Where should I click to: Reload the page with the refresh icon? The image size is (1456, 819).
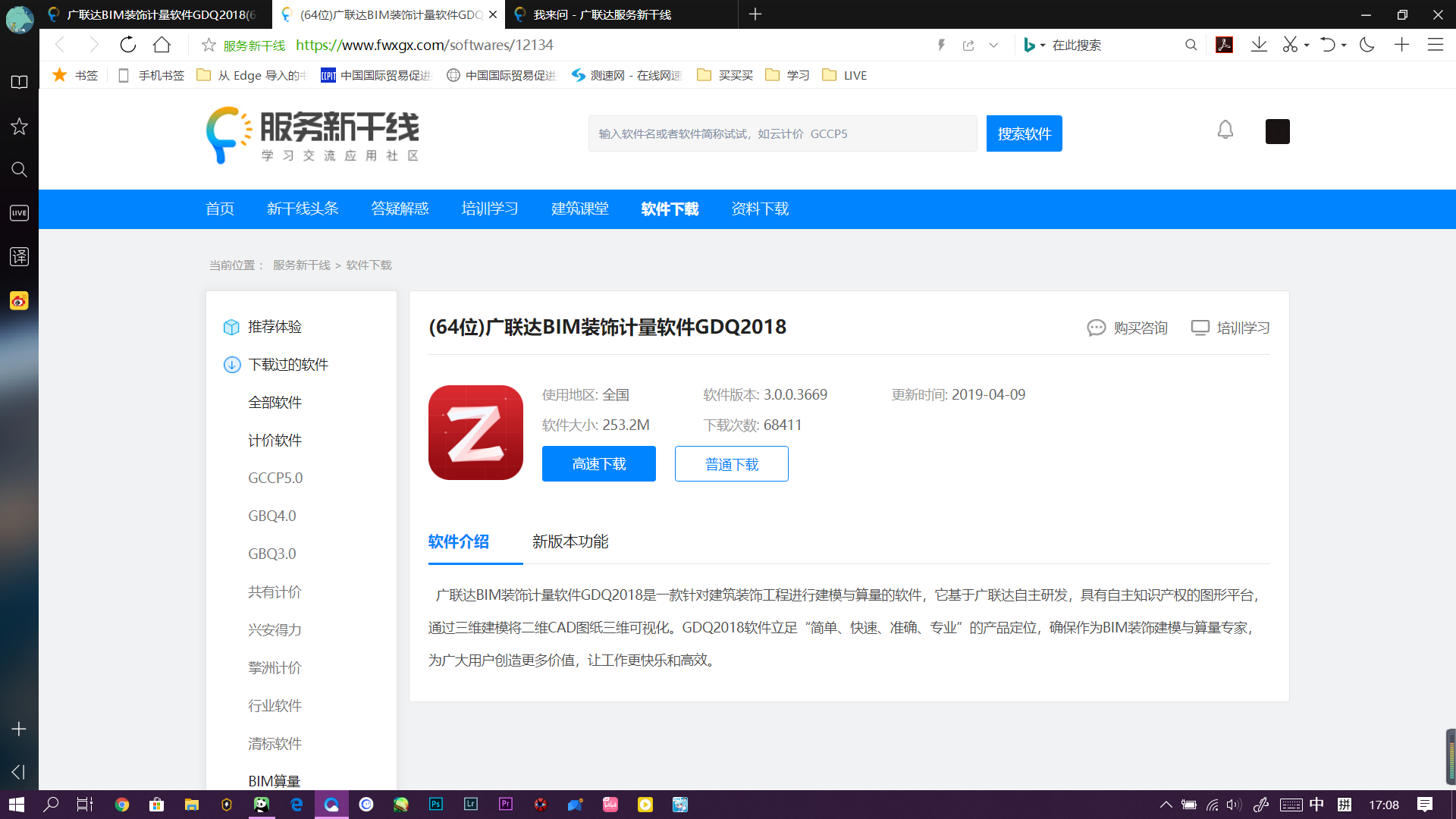[128, 45]
